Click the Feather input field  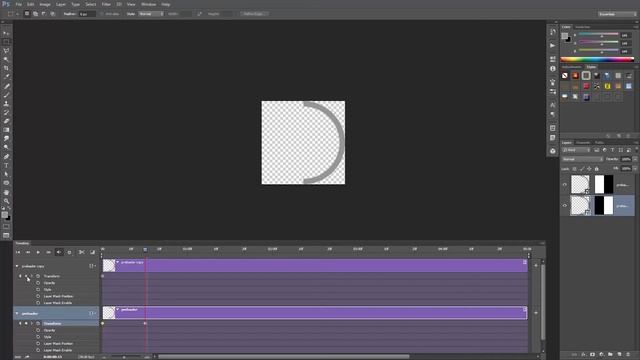click(x=87, y=14)
